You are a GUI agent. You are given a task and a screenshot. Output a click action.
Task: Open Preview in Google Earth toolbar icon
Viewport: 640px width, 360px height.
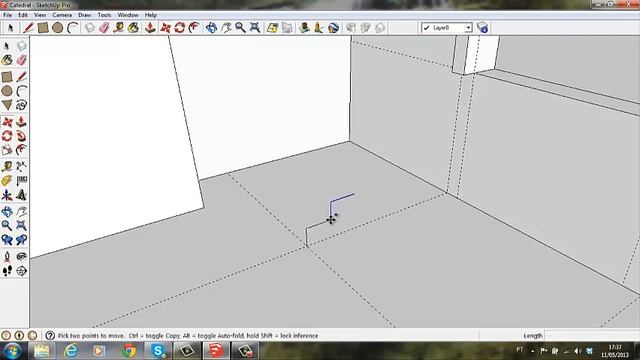[x=333, y=28]
